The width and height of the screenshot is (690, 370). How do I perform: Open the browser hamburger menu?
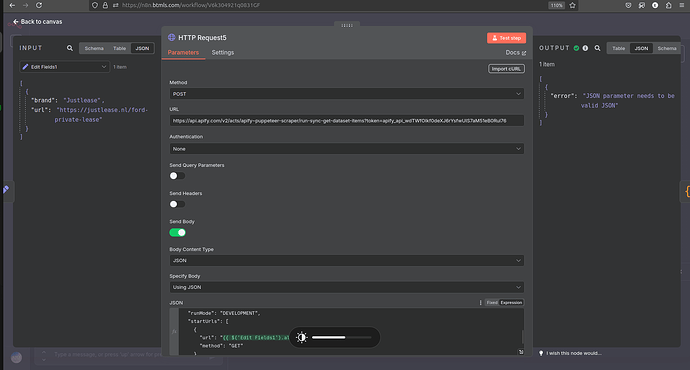tap(682, 5)
